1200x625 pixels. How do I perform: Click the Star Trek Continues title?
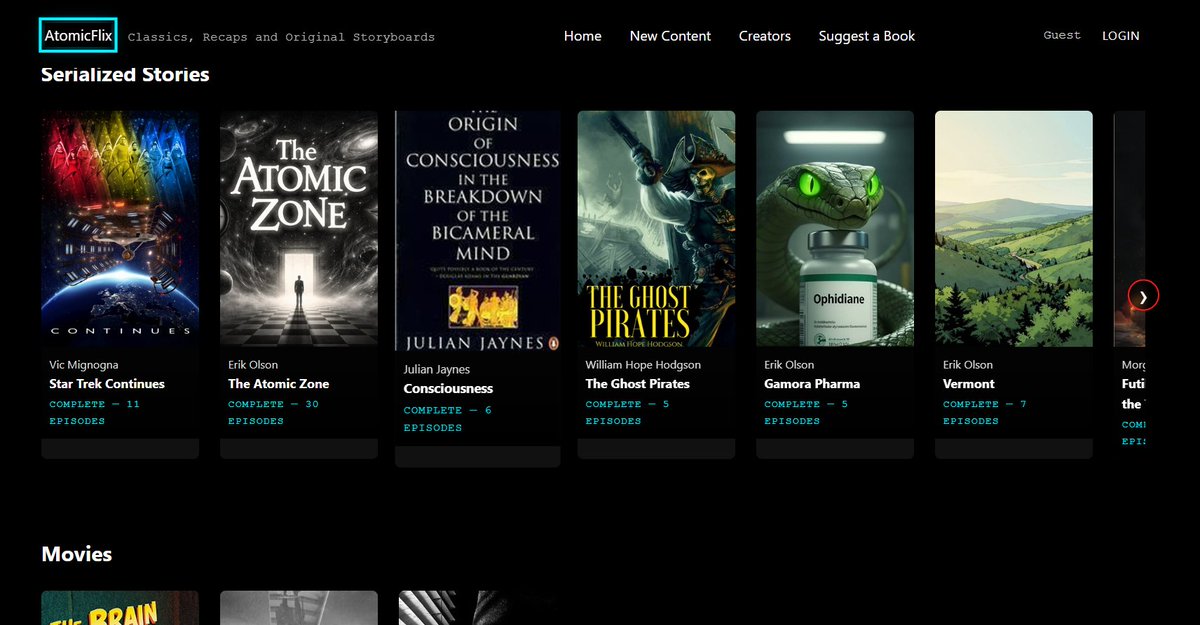click(x=107, y=384)
